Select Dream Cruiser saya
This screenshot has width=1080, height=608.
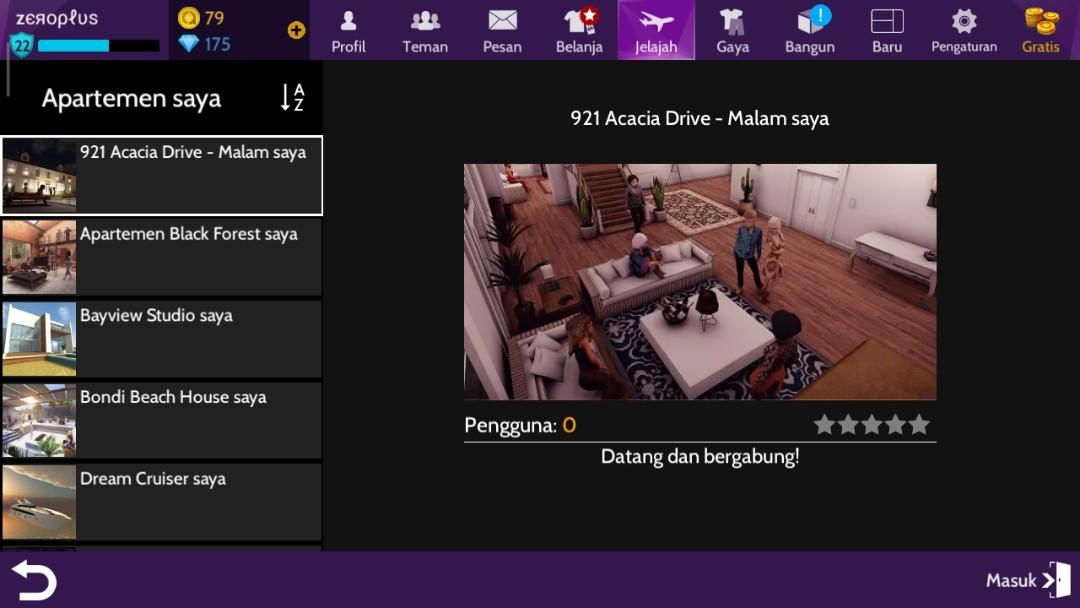(162, 502)
